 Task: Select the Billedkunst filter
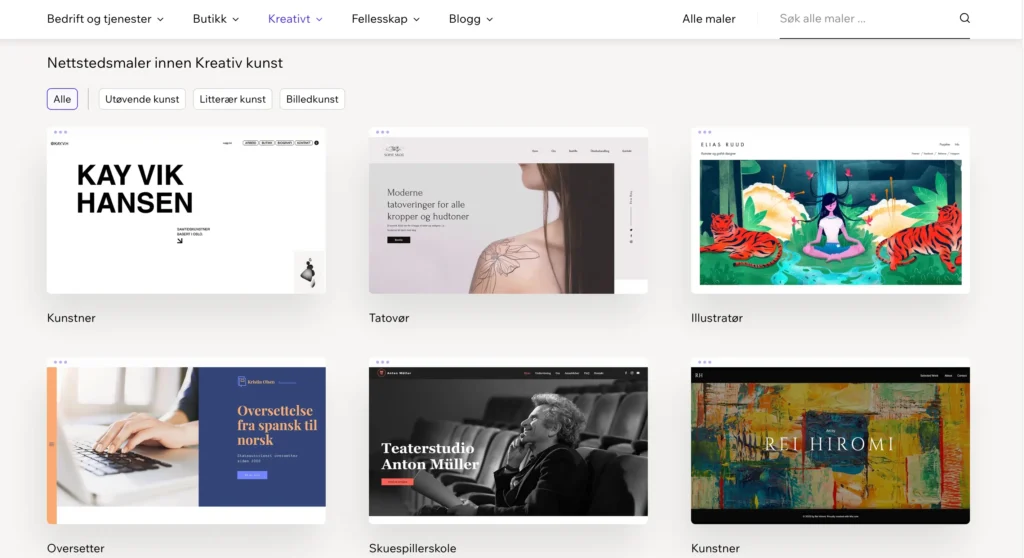tap(312, 99)
